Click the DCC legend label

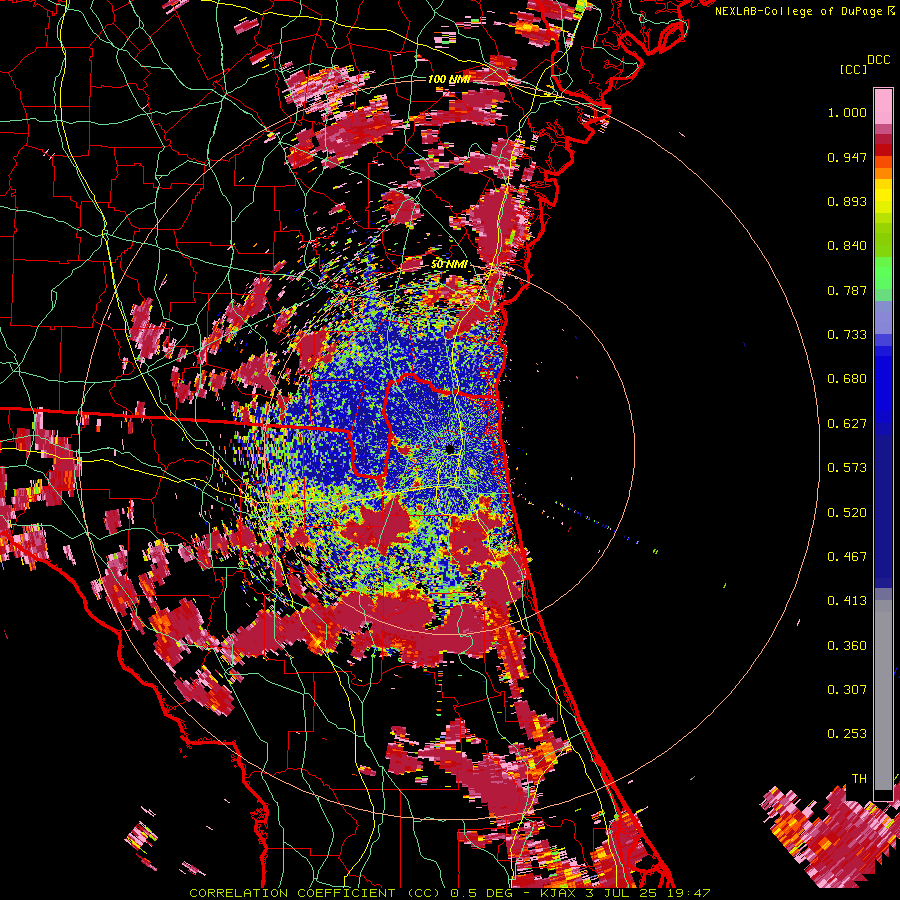pos(879,60)
